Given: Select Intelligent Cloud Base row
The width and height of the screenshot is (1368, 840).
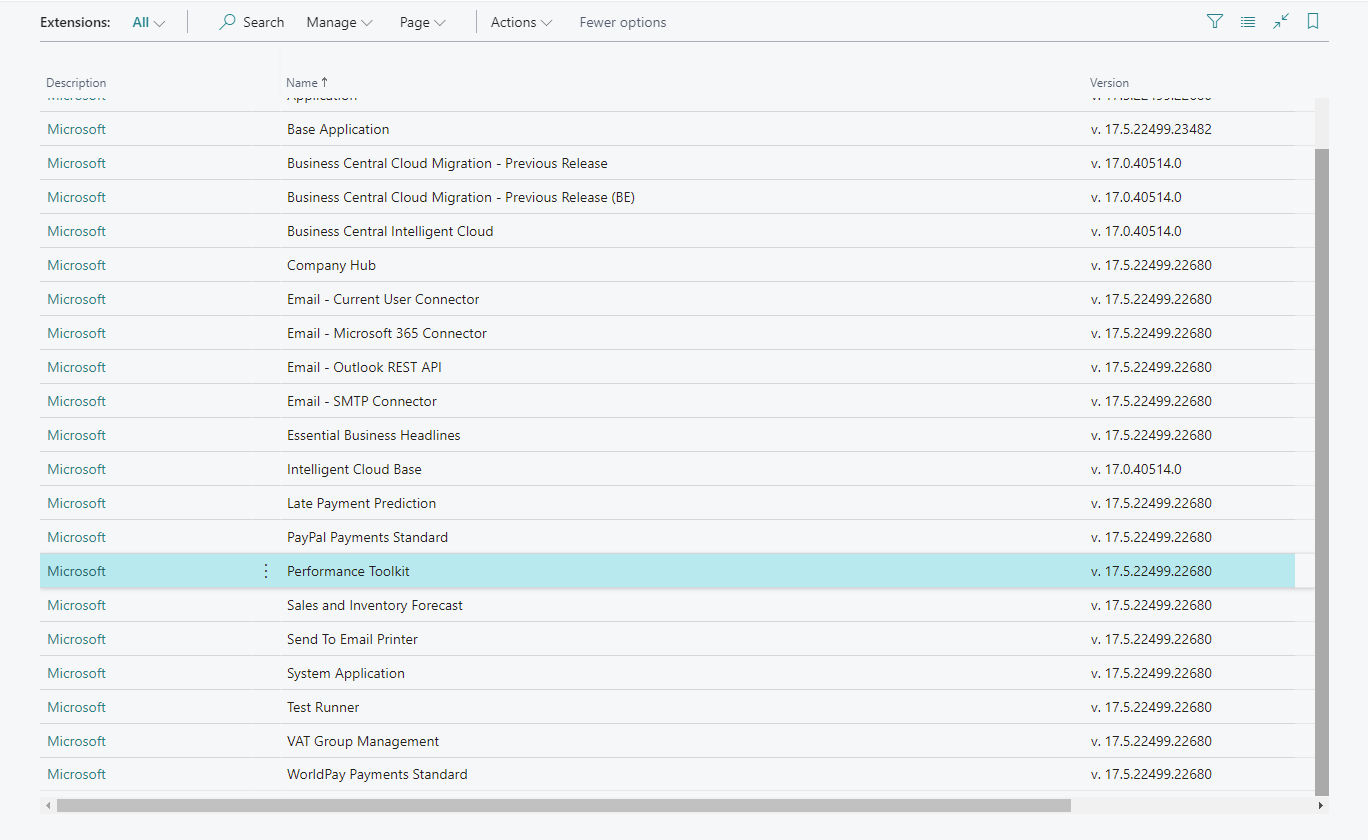Looking at the screenshot, I should [x=667, y=469].
